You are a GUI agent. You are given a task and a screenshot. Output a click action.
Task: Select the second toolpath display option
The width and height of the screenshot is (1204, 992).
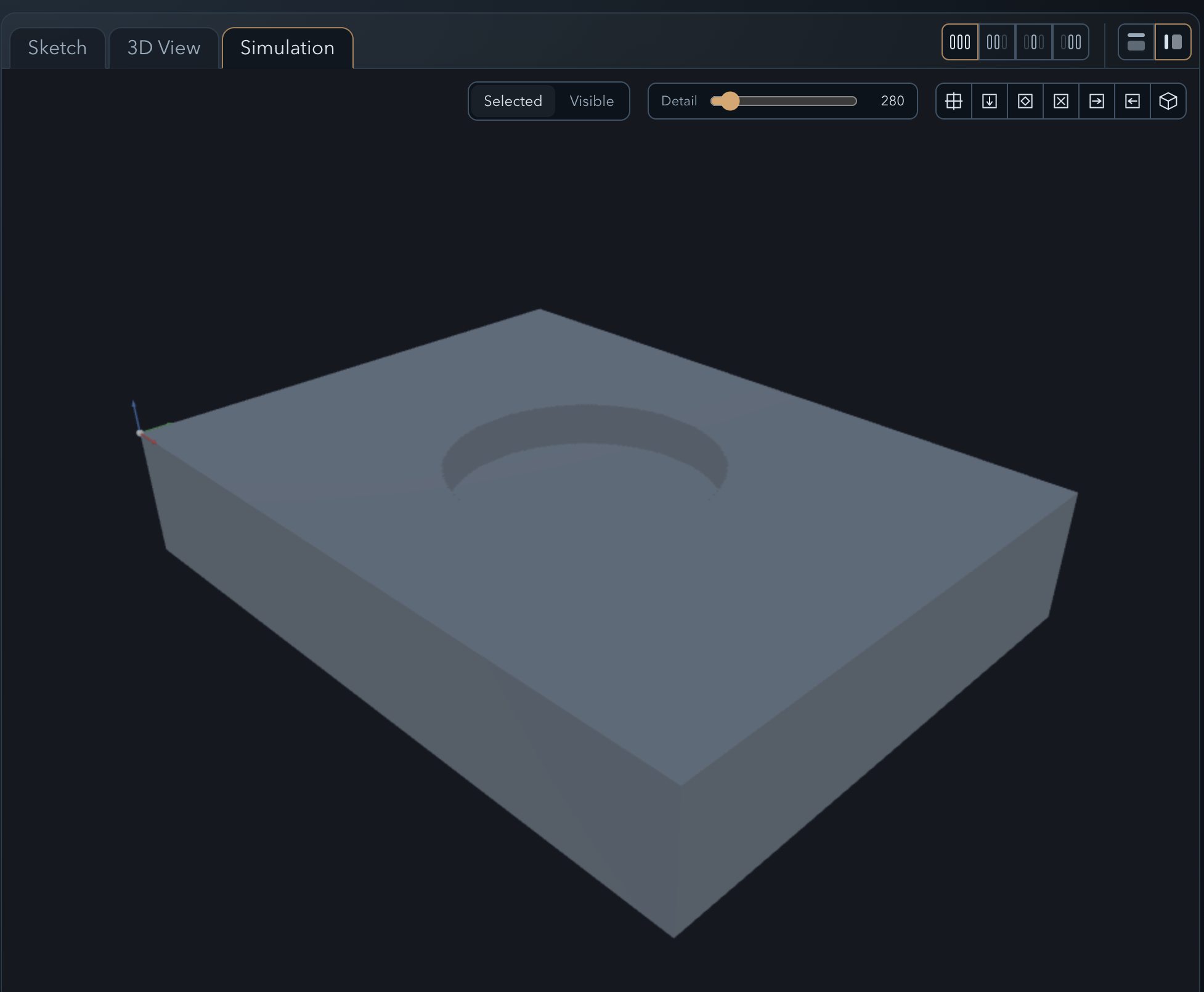pyautogui.click(x=996, y=42)
